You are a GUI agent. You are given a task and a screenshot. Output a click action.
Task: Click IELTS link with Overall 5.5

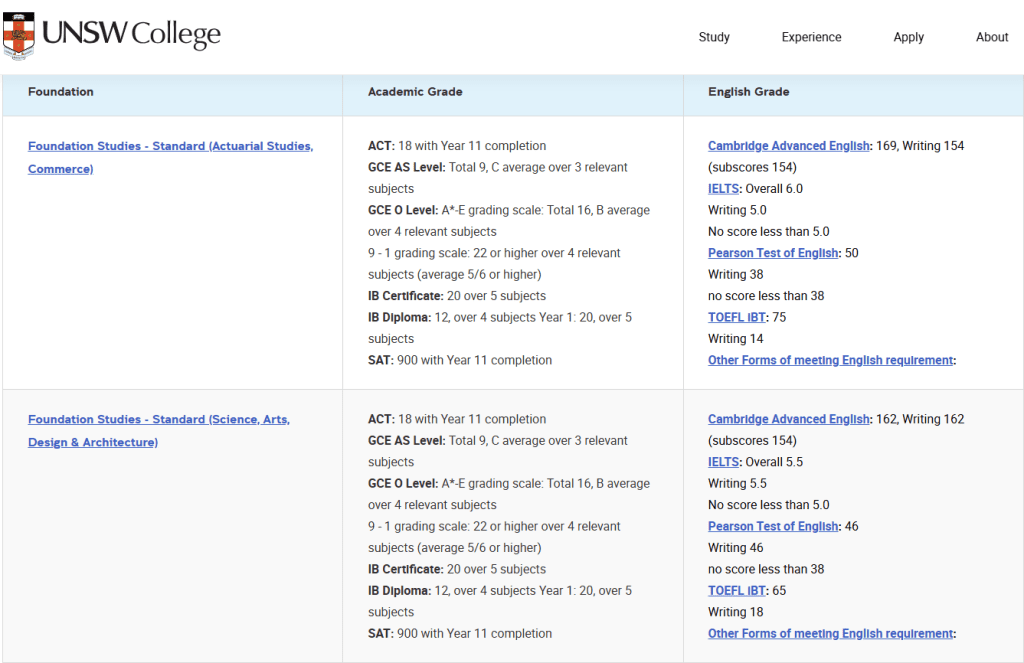[x=723, y=462]
